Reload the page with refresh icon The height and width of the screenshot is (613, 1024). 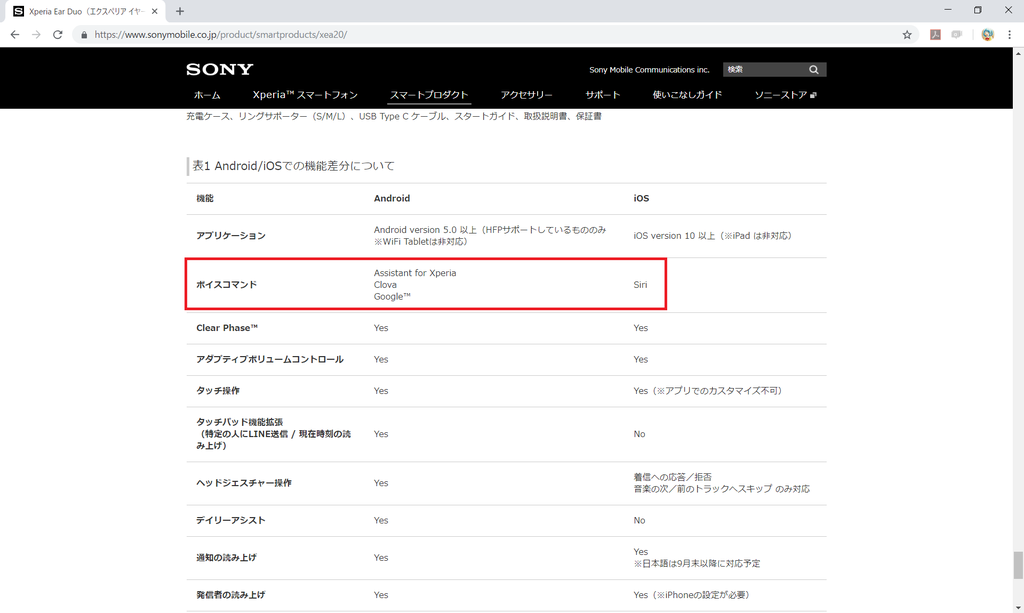57,35
